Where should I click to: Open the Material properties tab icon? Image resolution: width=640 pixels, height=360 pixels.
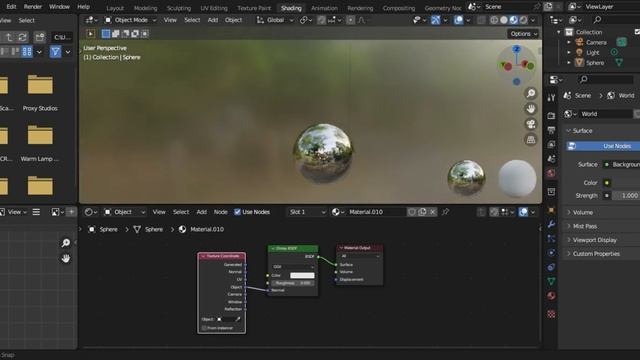551,296
